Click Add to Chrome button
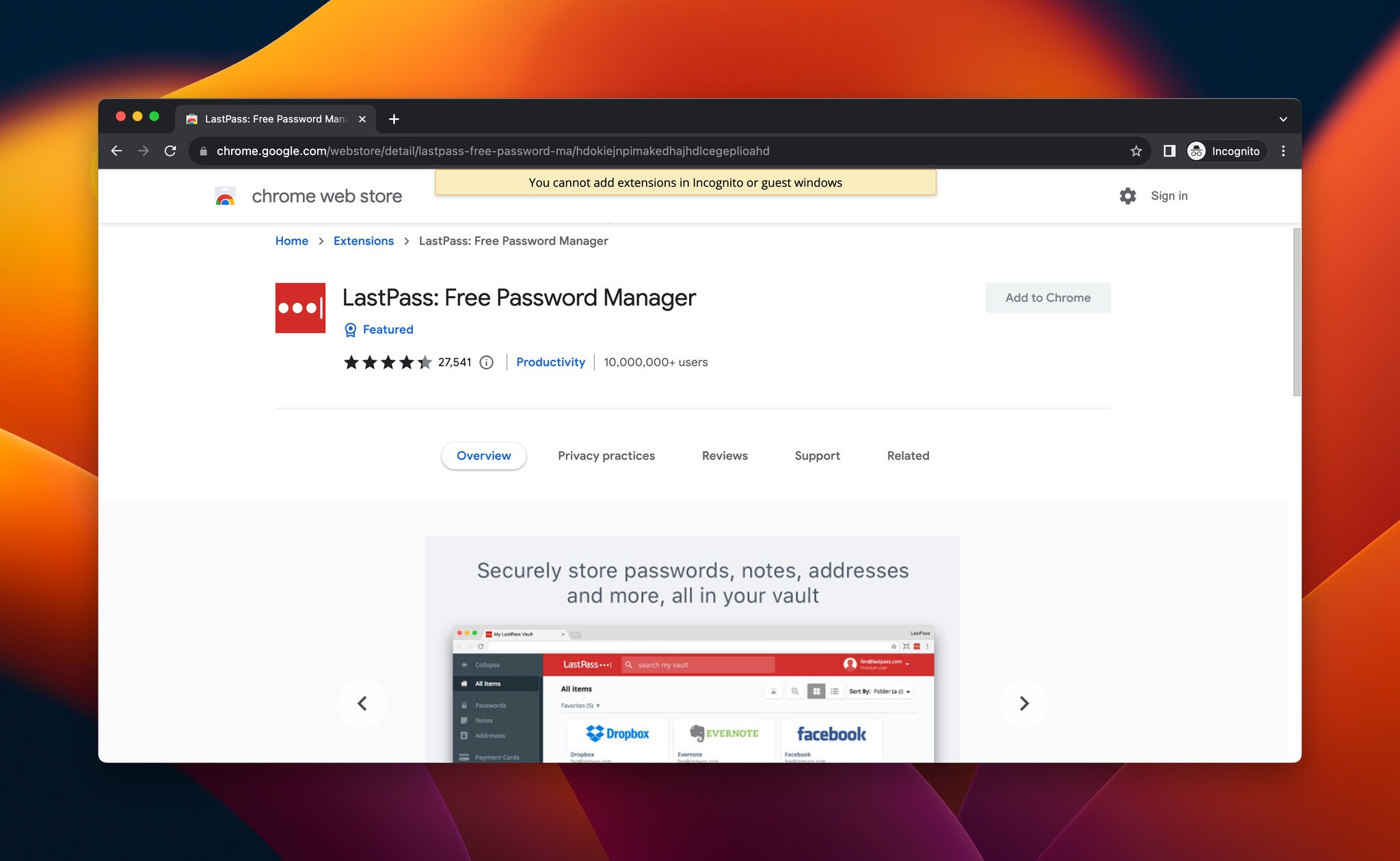The width and height of the screenshot is (1400, 861). [x=1048, y=297]
